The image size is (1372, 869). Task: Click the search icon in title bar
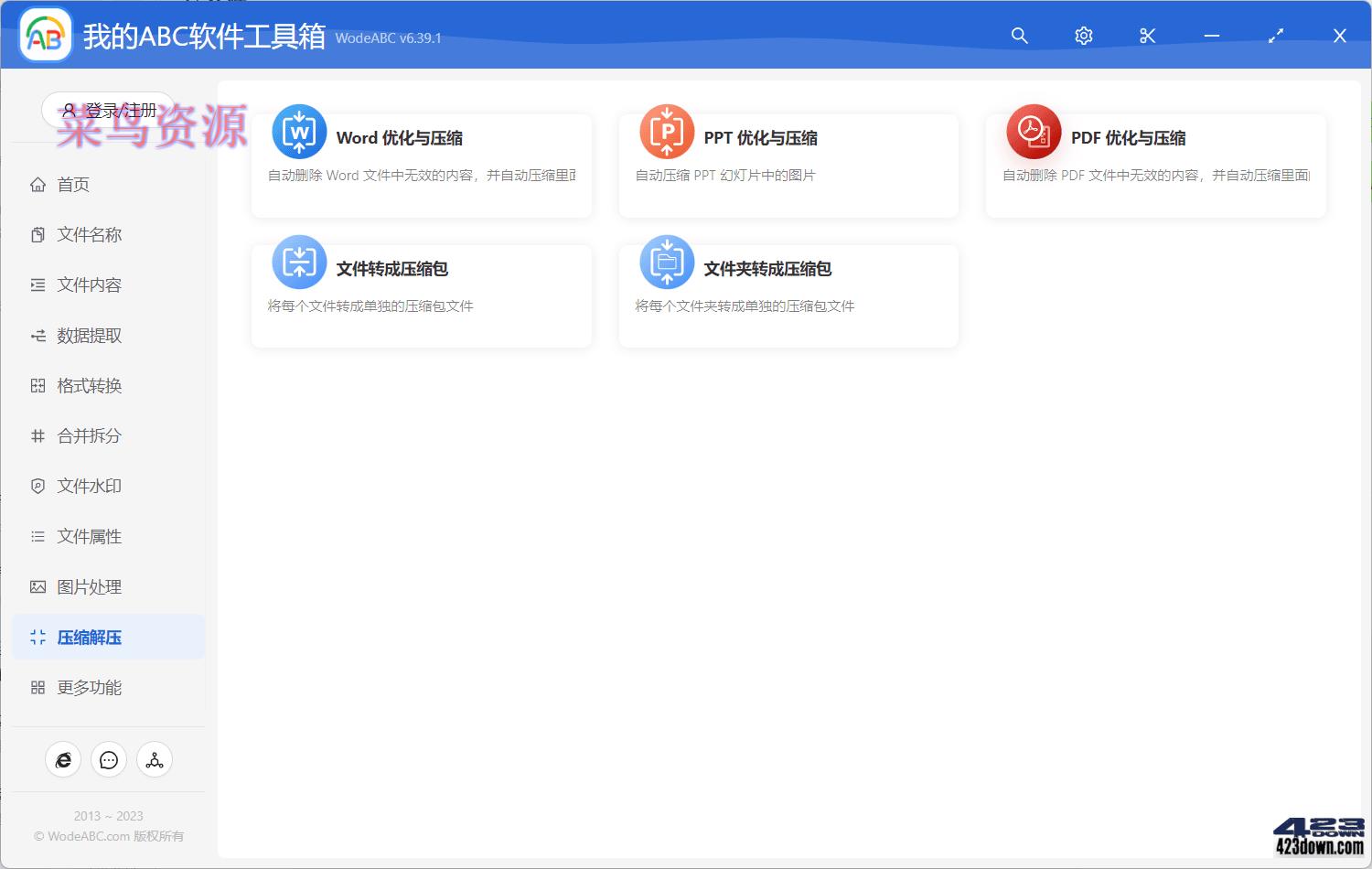1019,36
